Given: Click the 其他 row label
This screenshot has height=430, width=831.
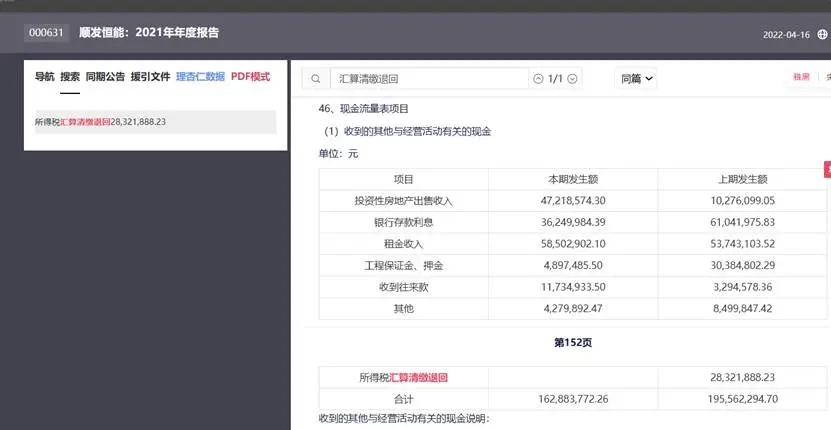Looking at the screenshot, I should [x=403, y=309].
